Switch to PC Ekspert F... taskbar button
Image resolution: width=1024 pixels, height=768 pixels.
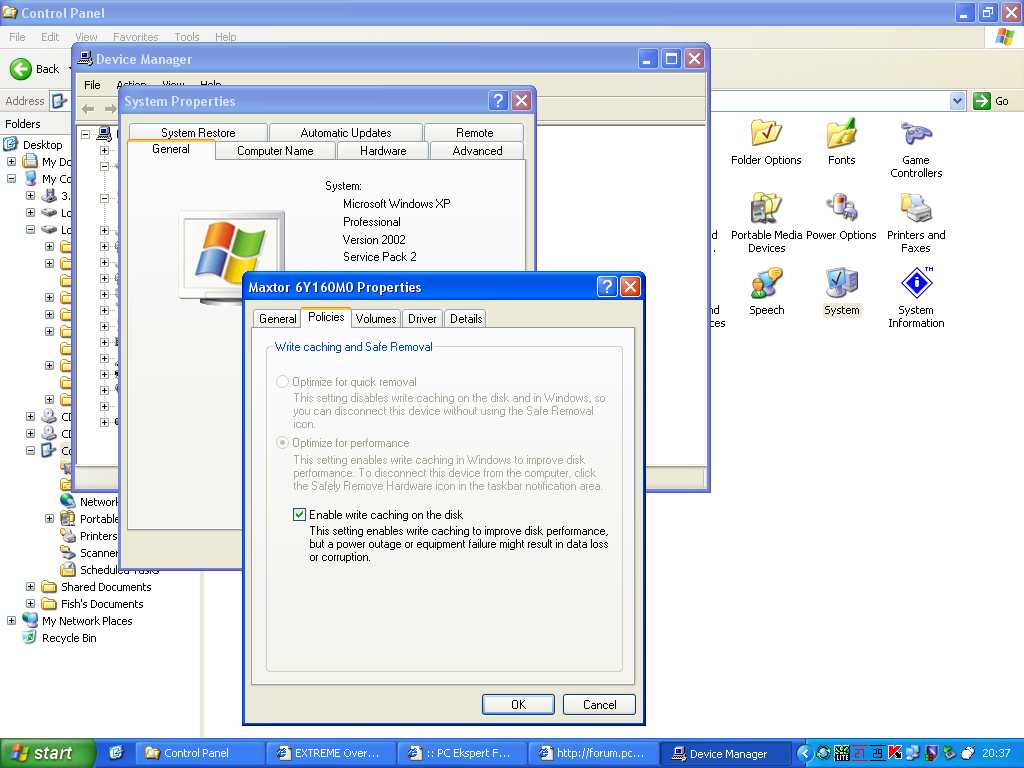pyautogui.click(x=461, y=753)
